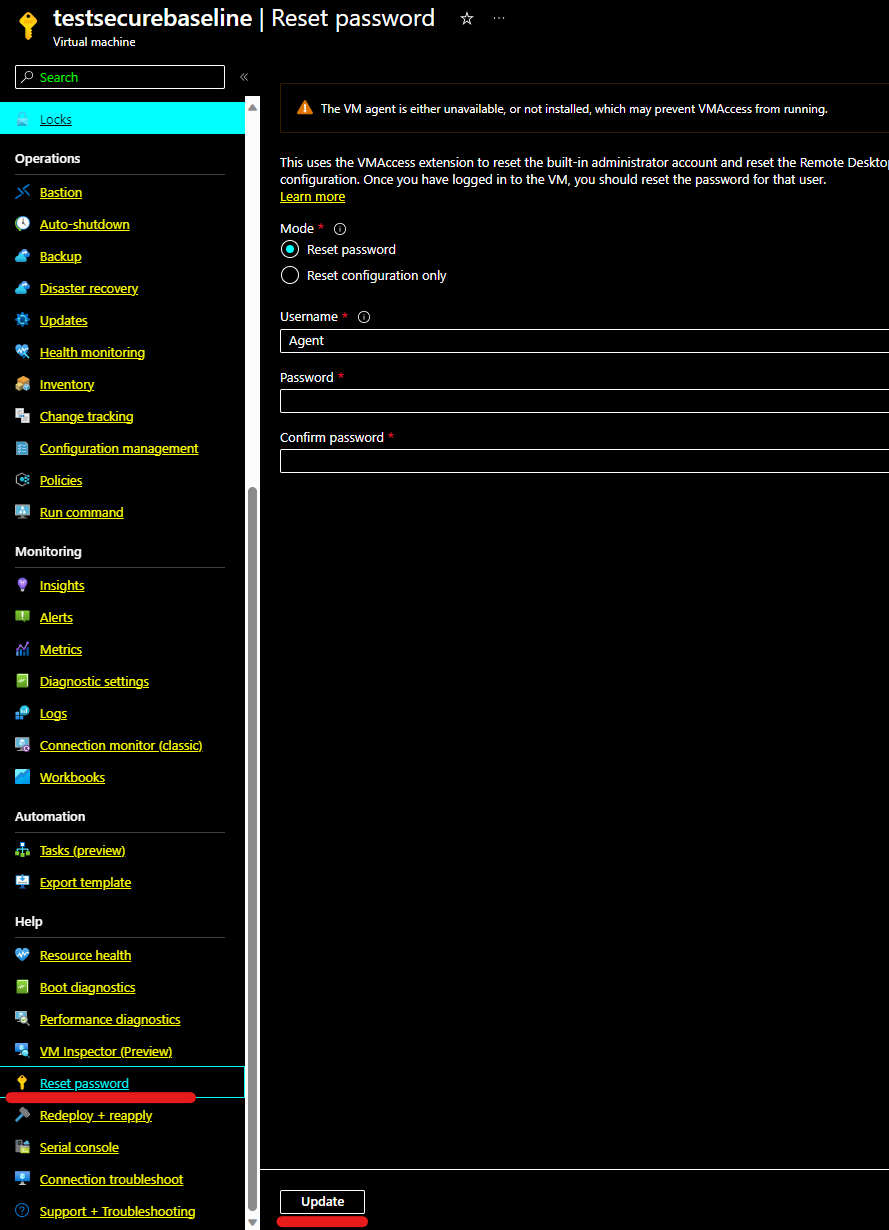Open Logs using its sidebar icon
Screen dimensions: 889x1230
click(x=24, y=713)
